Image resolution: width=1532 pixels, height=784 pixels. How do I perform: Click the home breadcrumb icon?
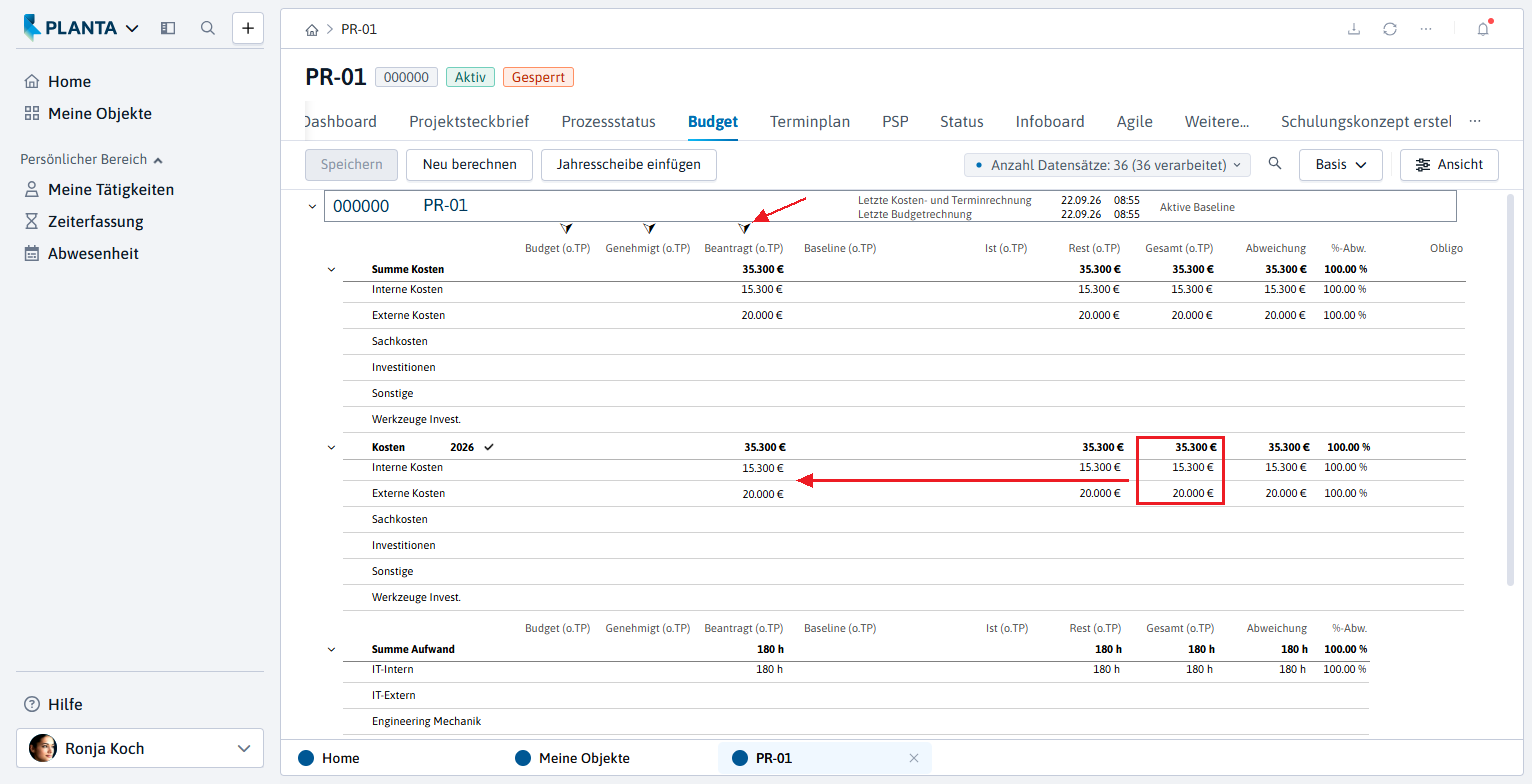(312, 29)
